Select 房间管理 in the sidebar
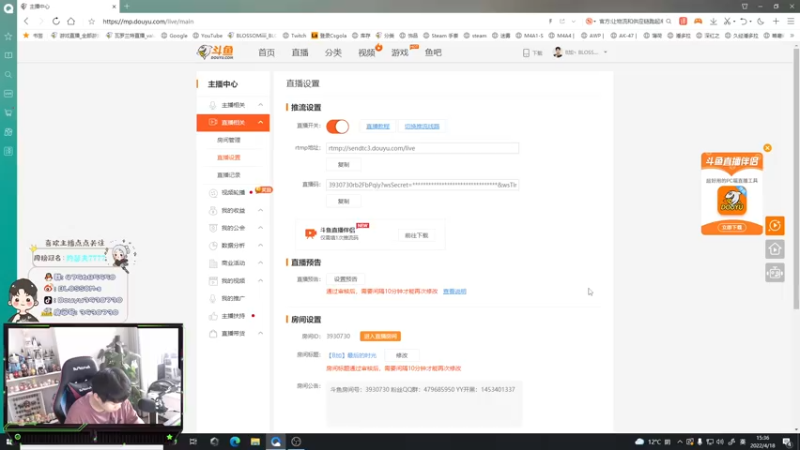800x450 pixels. tap(229, 140)
